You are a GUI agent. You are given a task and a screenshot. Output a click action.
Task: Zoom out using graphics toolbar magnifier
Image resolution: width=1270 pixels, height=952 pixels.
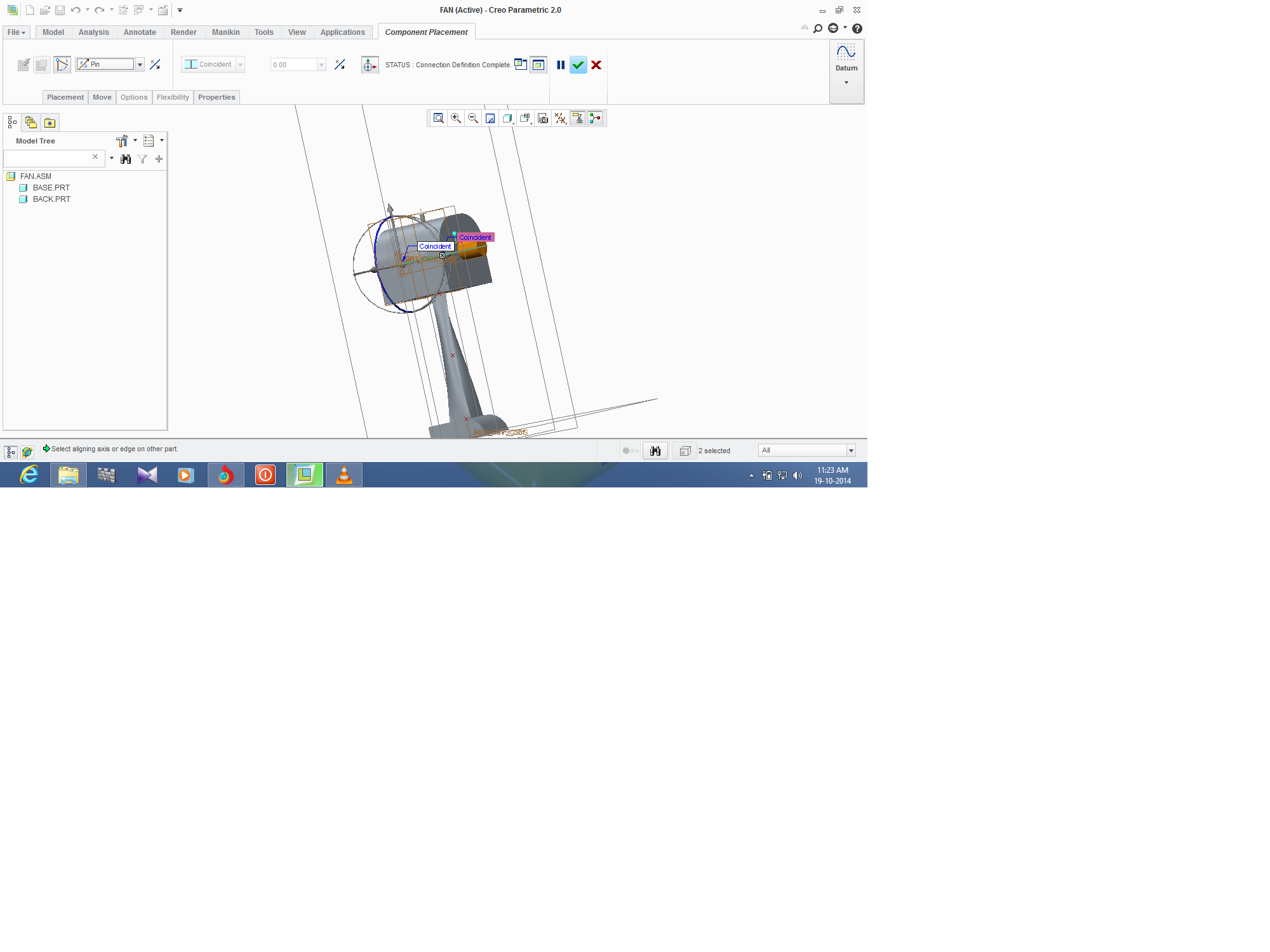coord(473,118)
